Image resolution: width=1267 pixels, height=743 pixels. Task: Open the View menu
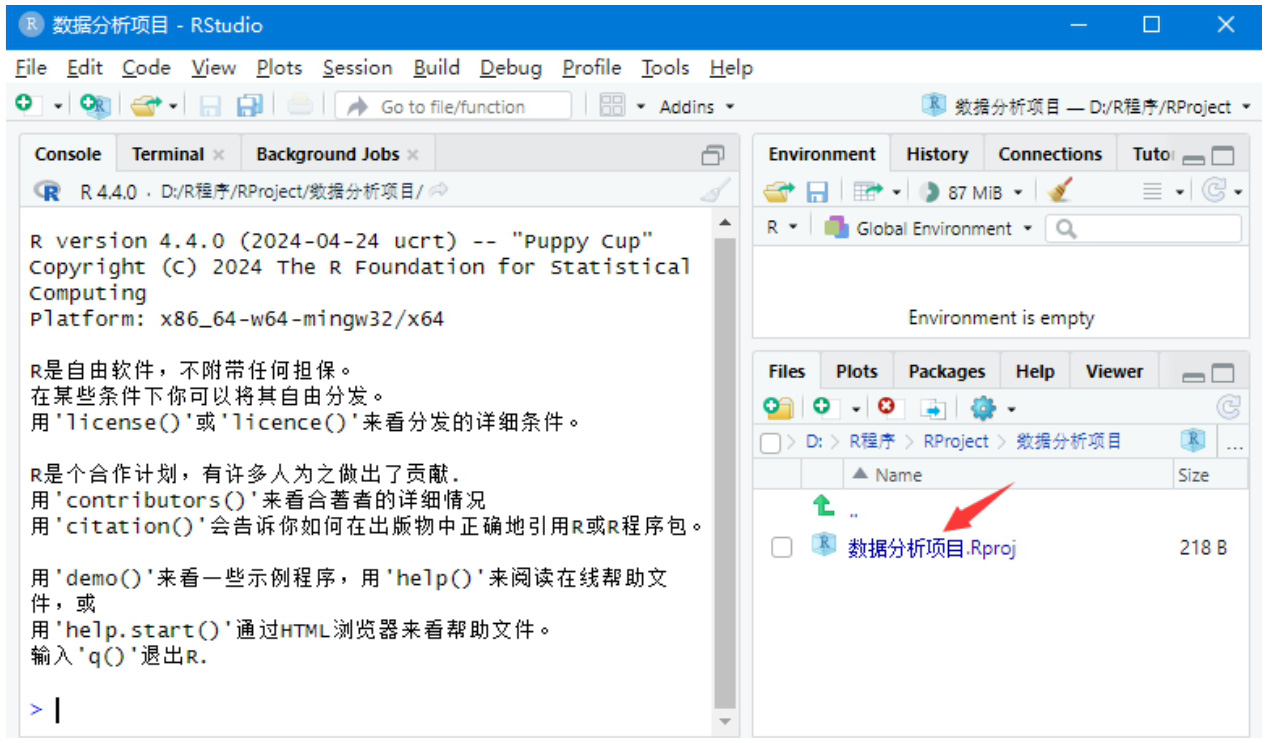(x=214, y=68)
